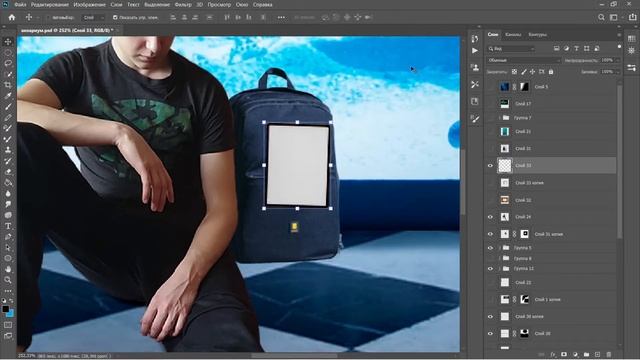Select the Magic Wand tool
This screenshot has height=360, width=640.
point(8,74)
